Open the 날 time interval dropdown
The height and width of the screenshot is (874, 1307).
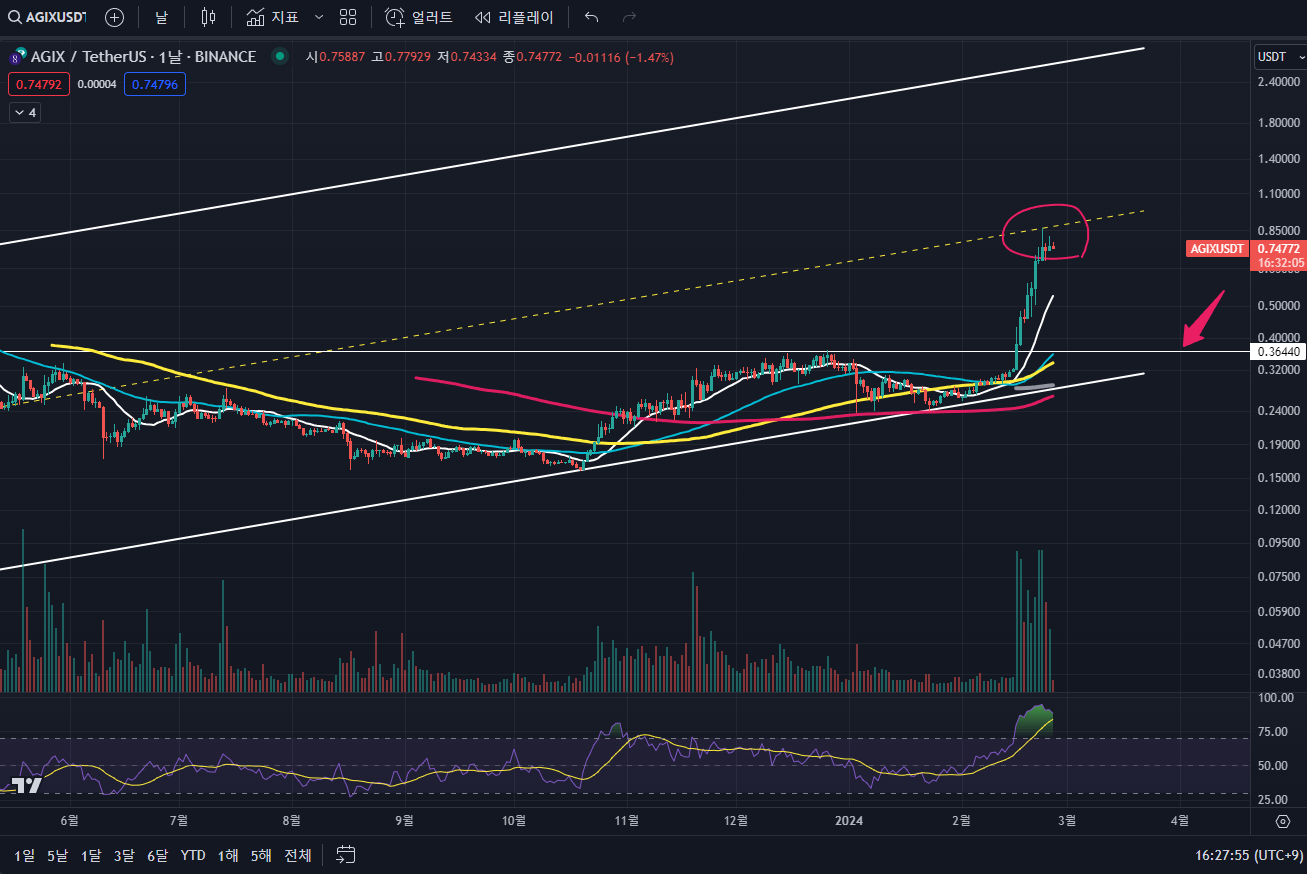[161, 17]
